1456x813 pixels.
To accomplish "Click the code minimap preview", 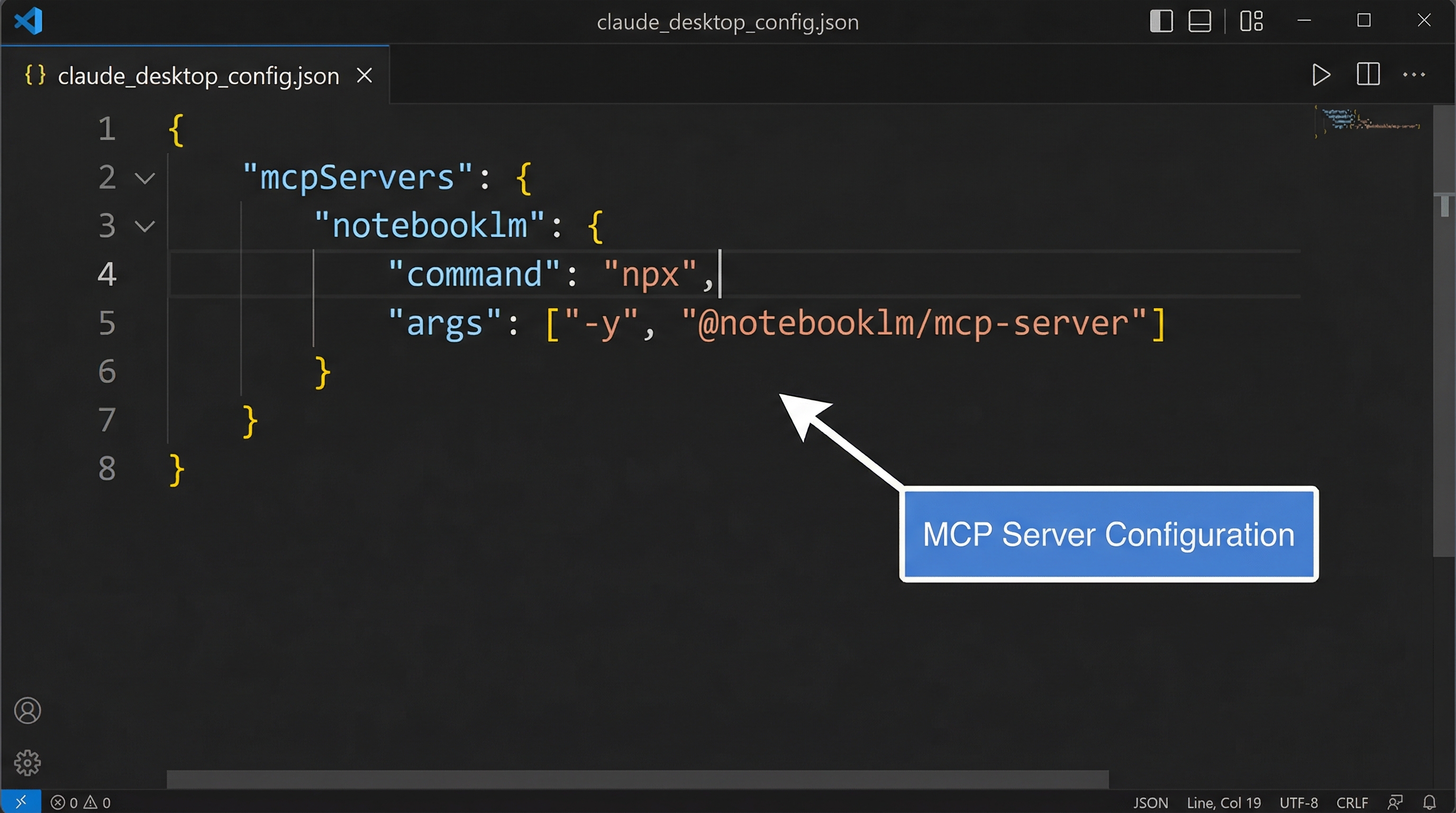I will click(1368, 122).
